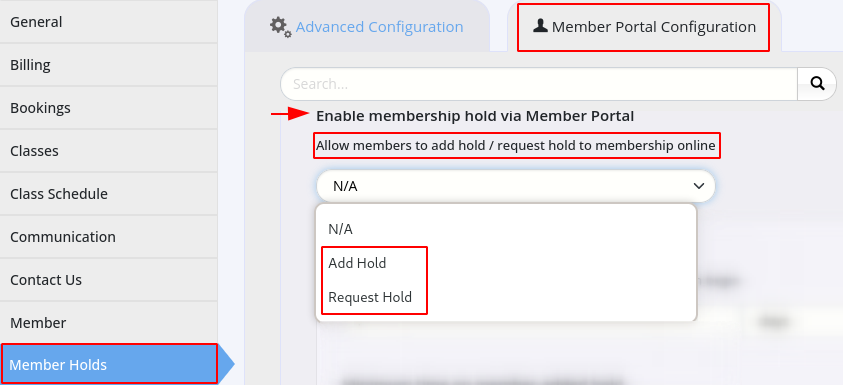Click the gears icon beside Advanced Configuration
Viewport: 843px width, 385px height.
click(281, 27)
